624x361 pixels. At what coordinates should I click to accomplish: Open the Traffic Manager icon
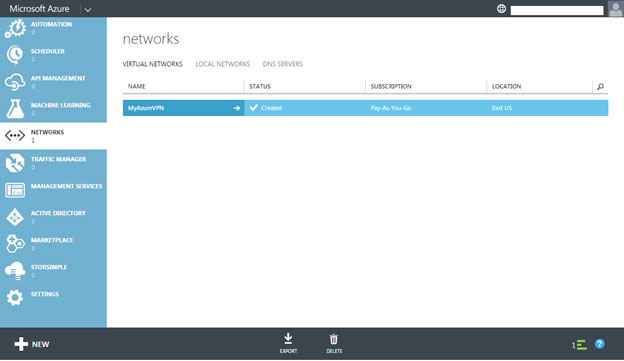(15, 163)
